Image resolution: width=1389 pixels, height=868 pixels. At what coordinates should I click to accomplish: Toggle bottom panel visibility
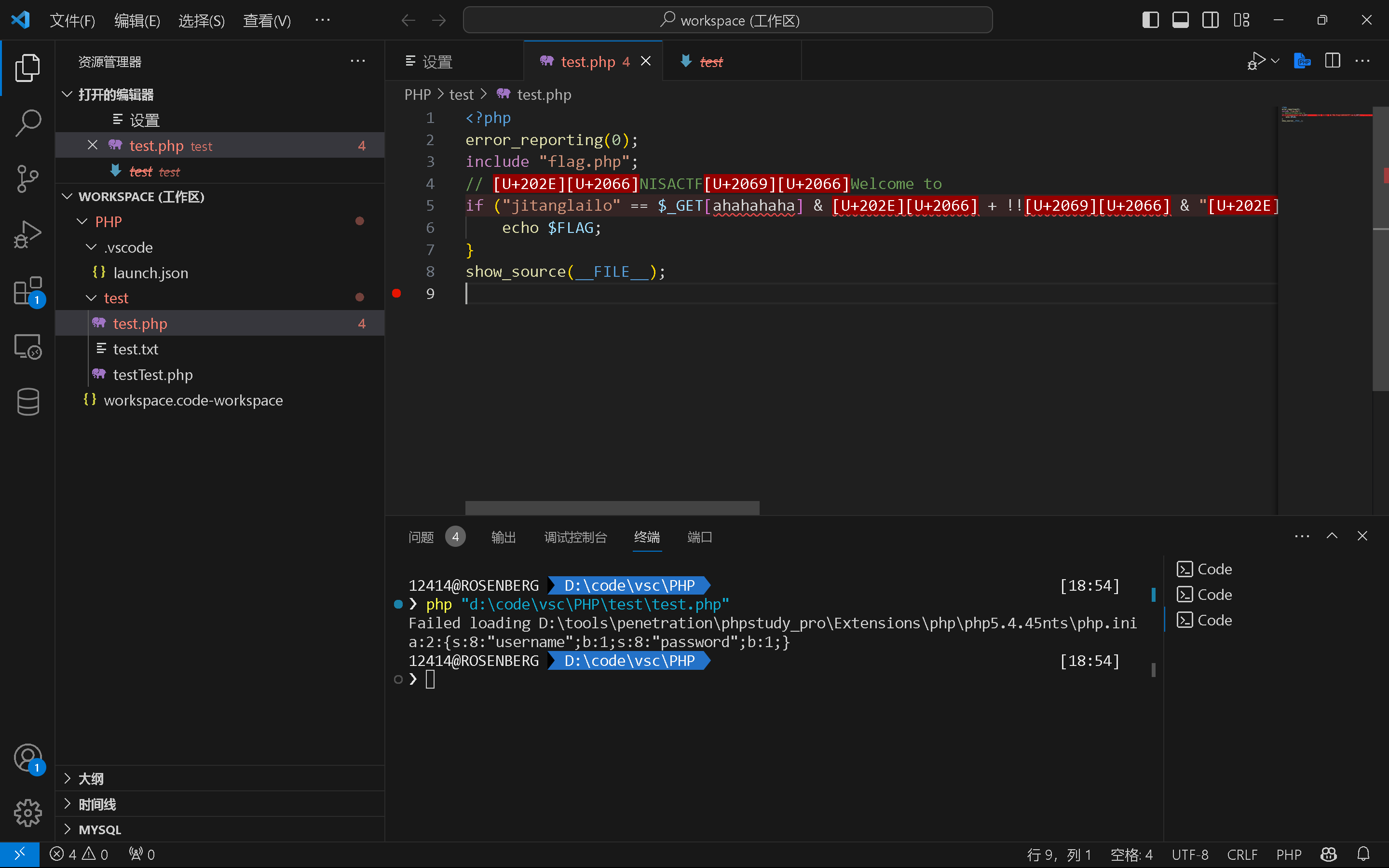click(1180, 20)
